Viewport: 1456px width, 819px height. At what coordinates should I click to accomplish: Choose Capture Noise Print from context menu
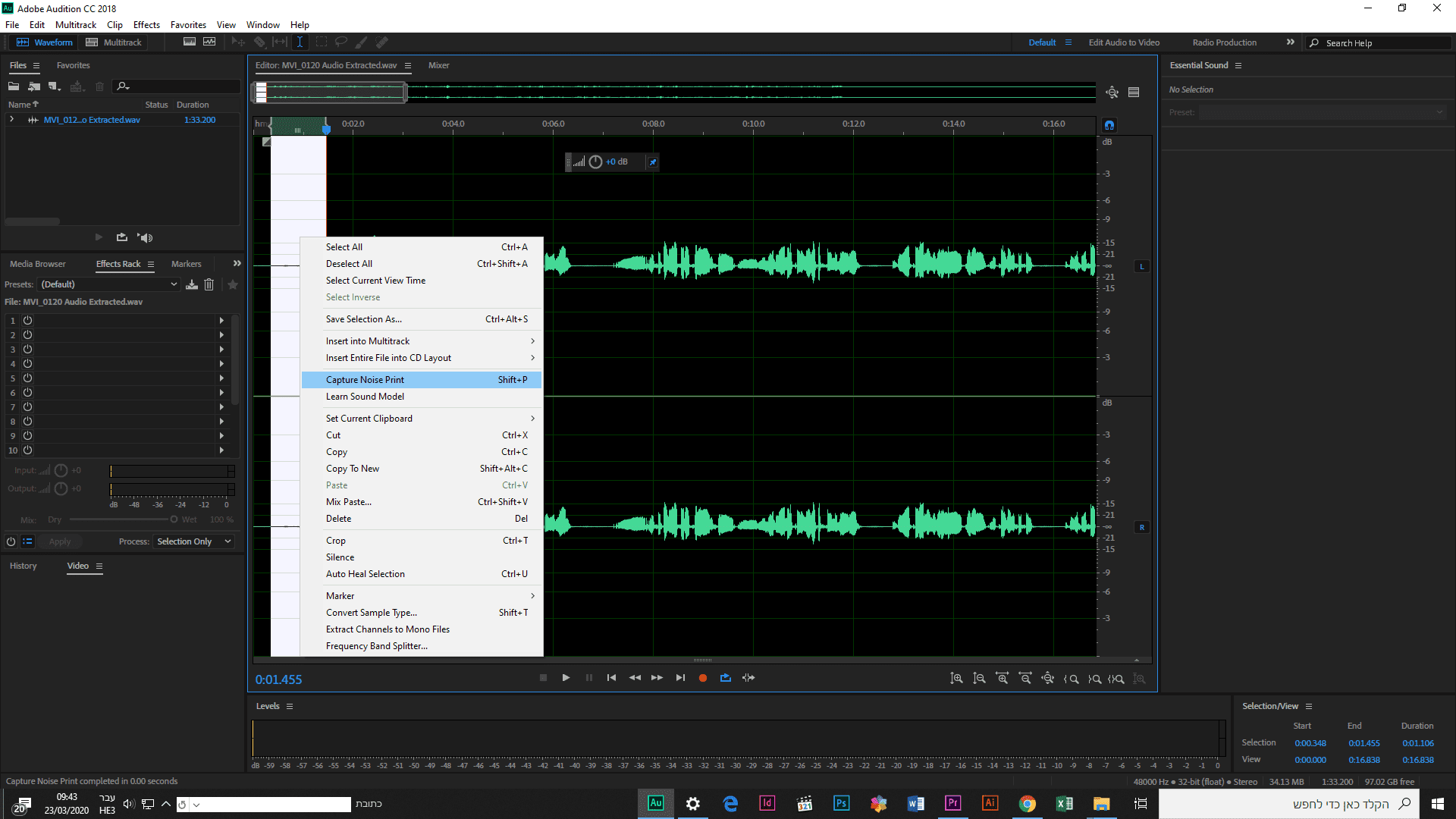point(365,380)
